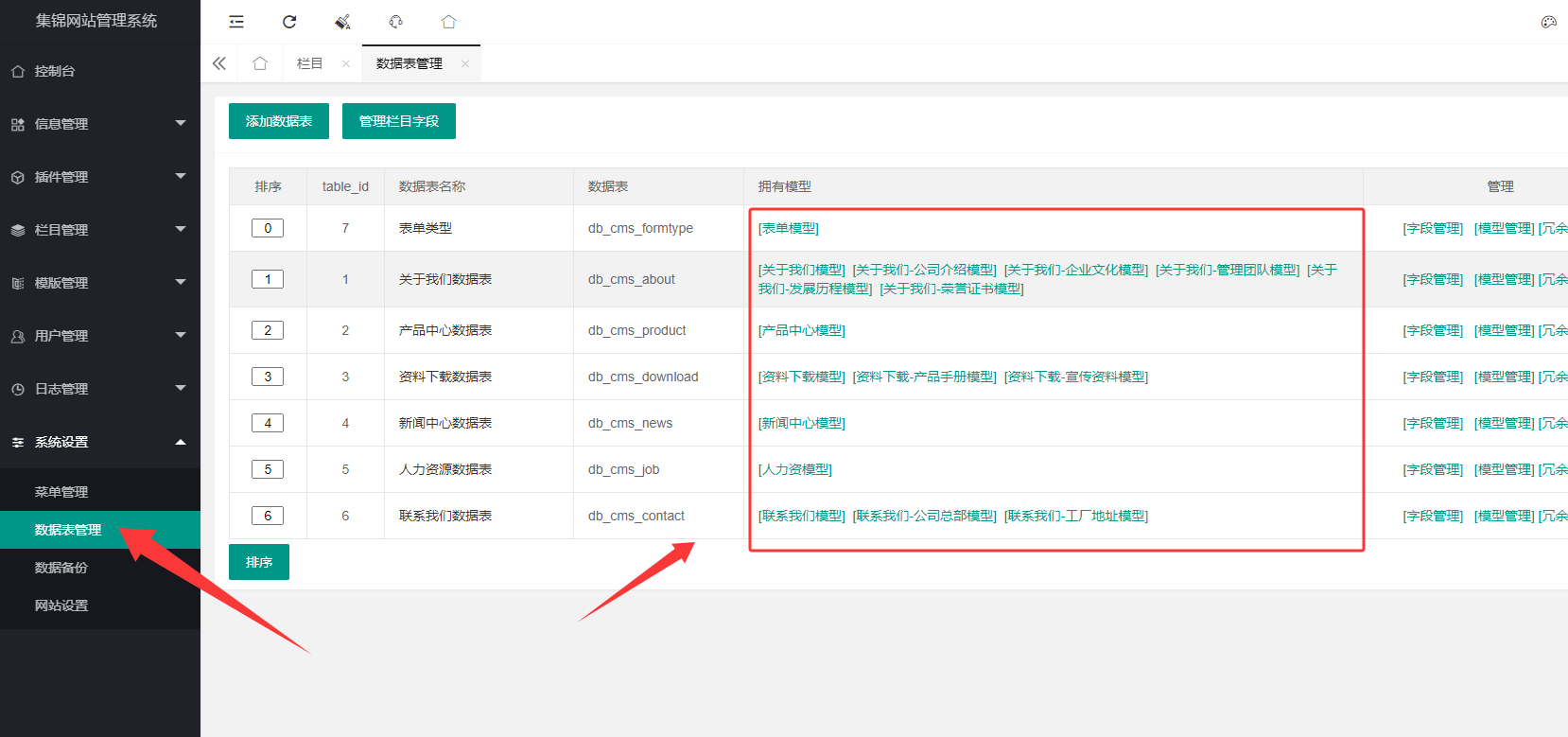This screenshot has height=737, width=1568.
Task: Click 添加数据表 button
Action: 279,121
